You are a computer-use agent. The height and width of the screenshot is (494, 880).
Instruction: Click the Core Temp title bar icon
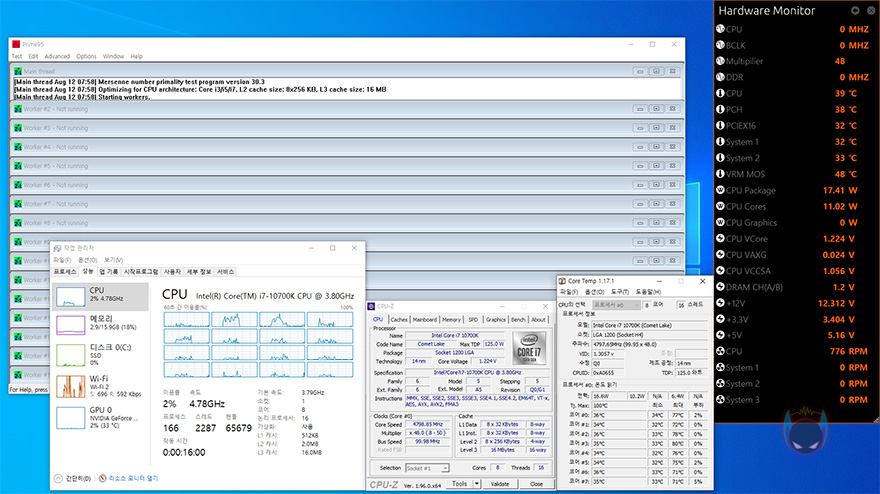coord(562,281)
